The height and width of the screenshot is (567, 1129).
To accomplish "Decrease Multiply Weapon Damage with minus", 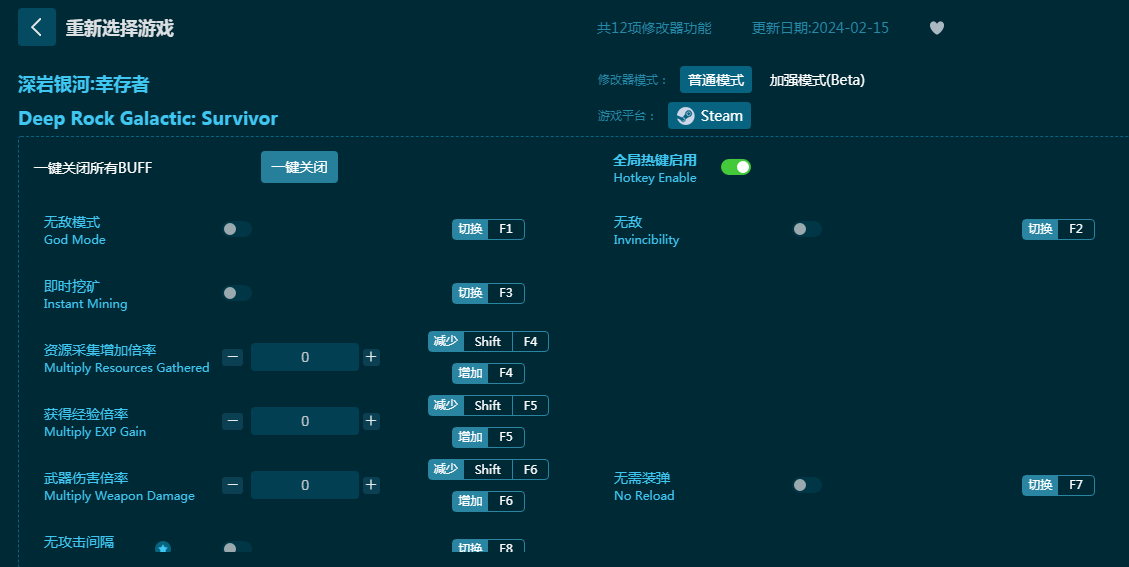I will (233, 485).
